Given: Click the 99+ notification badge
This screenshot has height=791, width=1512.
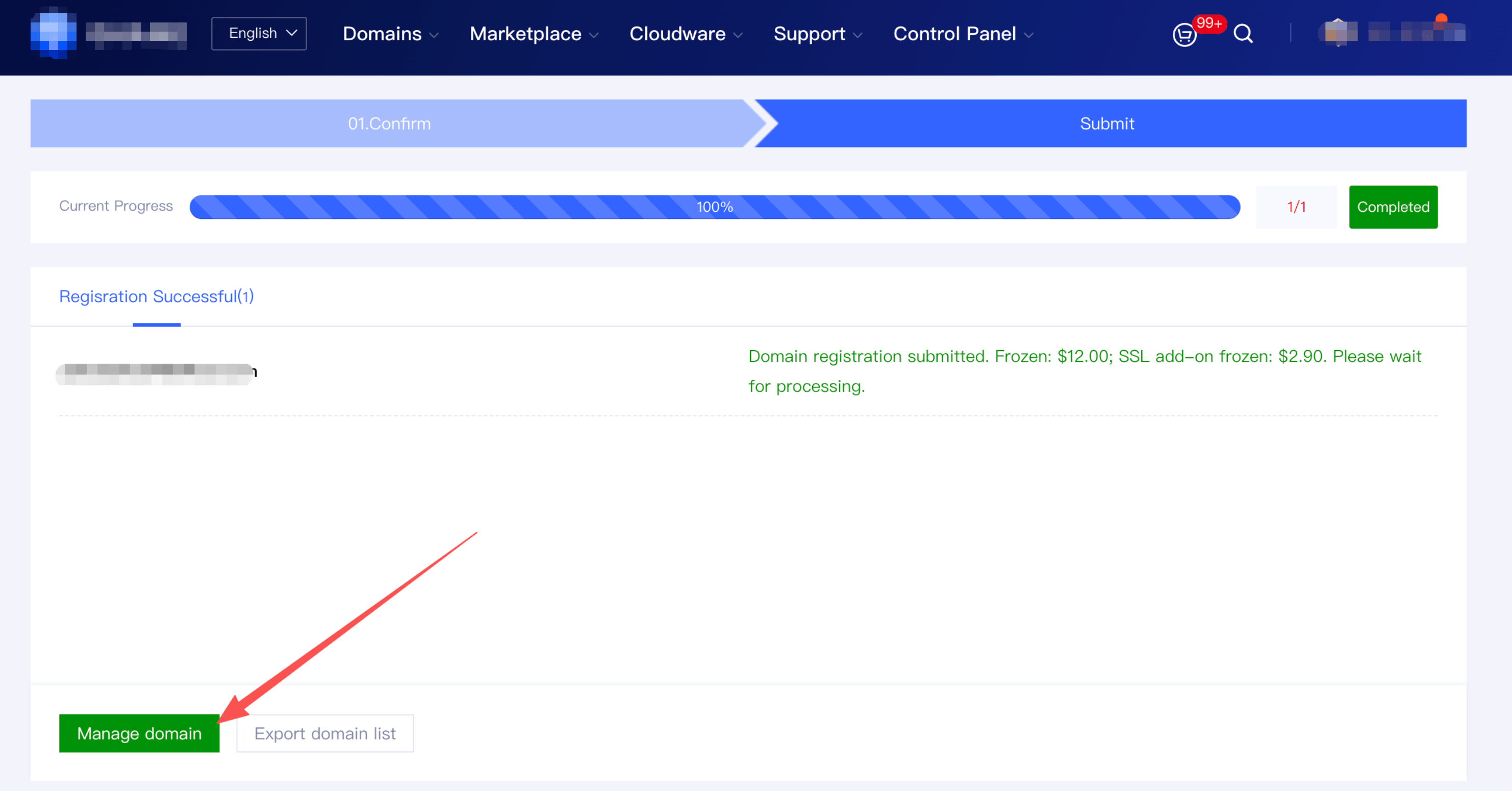Looking at the screenshot, I should click(x=1208, y=23).
